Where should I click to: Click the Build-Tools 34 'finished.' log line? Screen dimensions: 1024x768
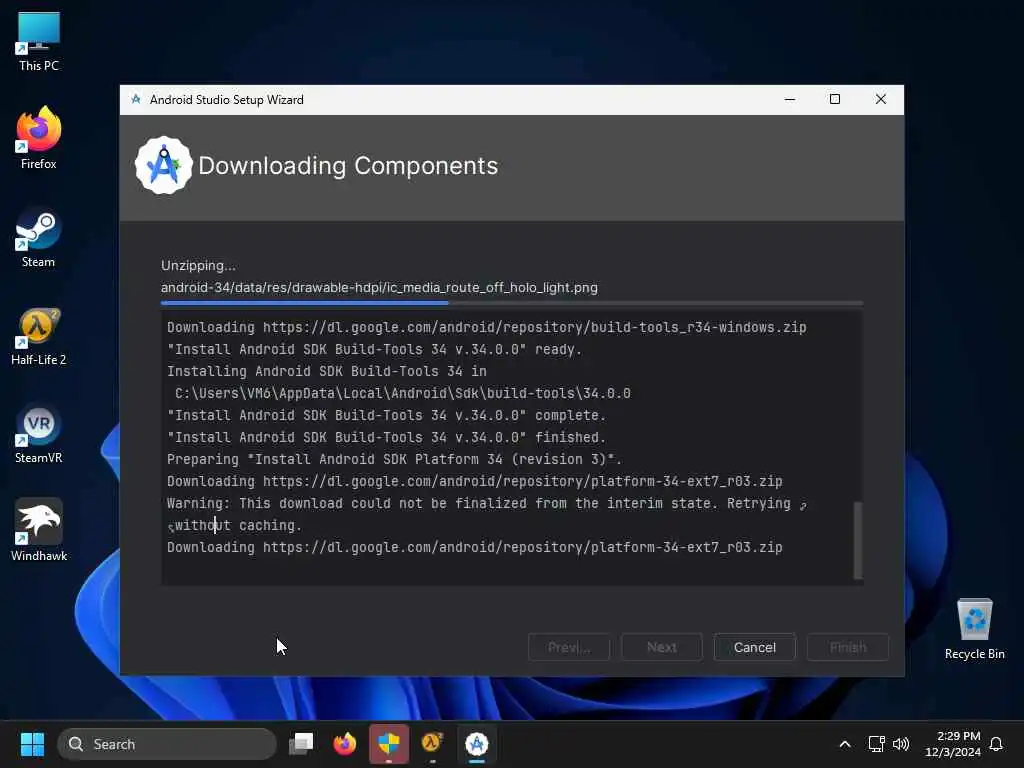point(386,438)
